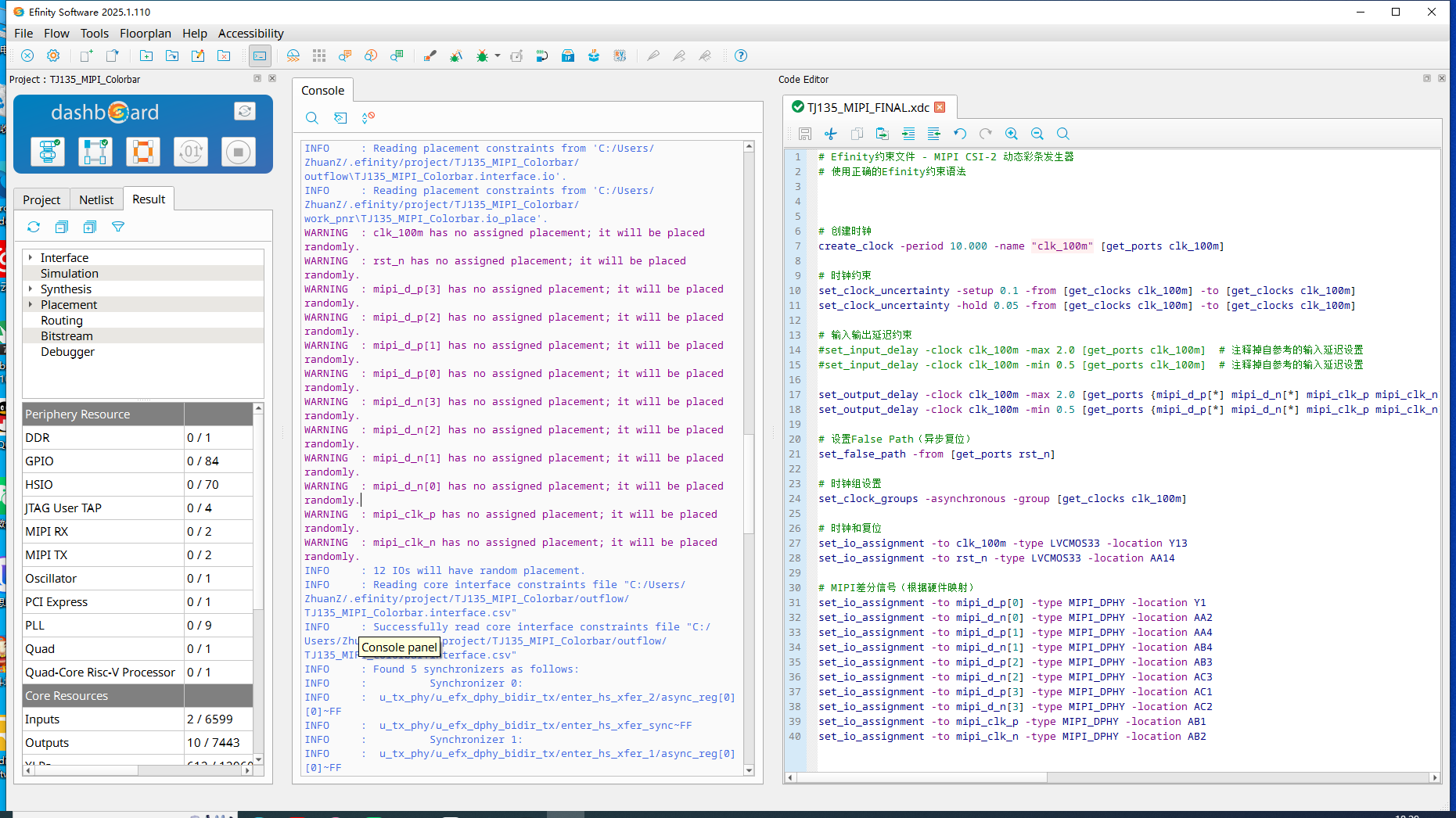Run Synthesis from dashboard icon
Screen dimensions: 1456x818
48,151
